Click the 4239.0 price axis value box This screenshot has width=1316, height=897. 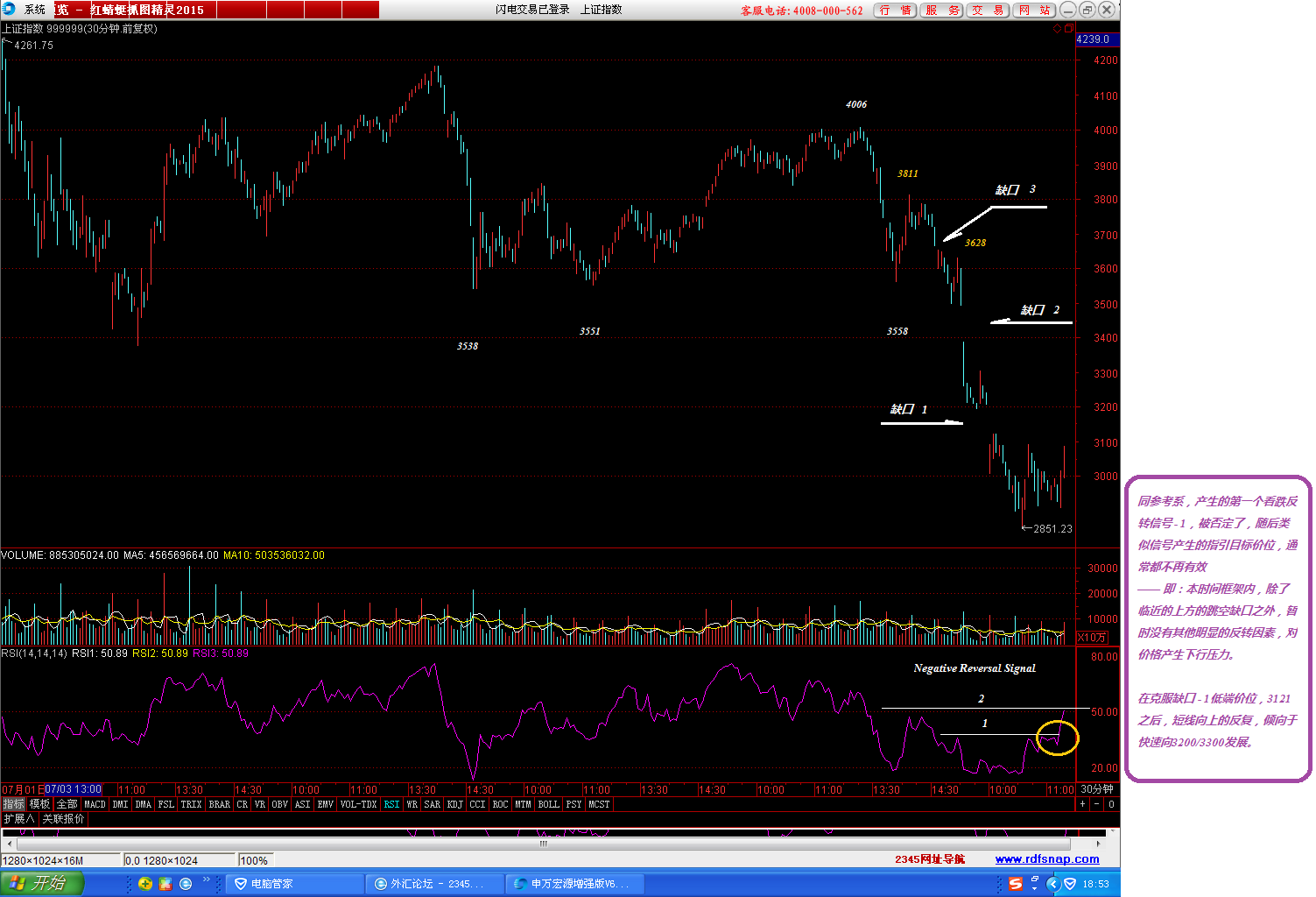pyautogui.click(x=1097, y=39)
